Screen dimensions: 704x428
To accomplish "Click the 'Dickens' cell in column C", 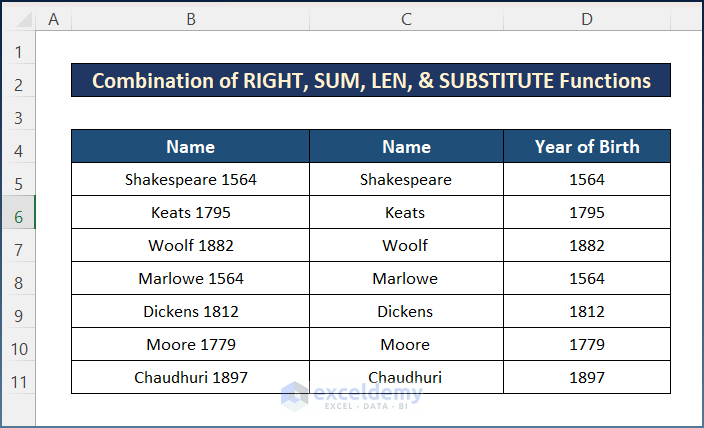I will pyautogui.click(x=405, y=312).
